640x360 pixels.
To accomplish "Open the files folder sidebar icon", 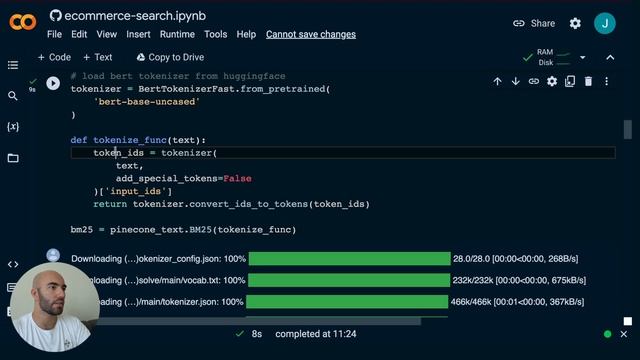I will [13, 158].
